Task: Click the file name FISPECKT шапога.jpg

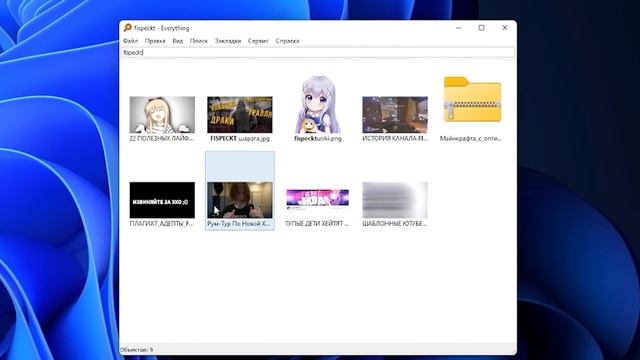Action: click(x=240, y=138)
